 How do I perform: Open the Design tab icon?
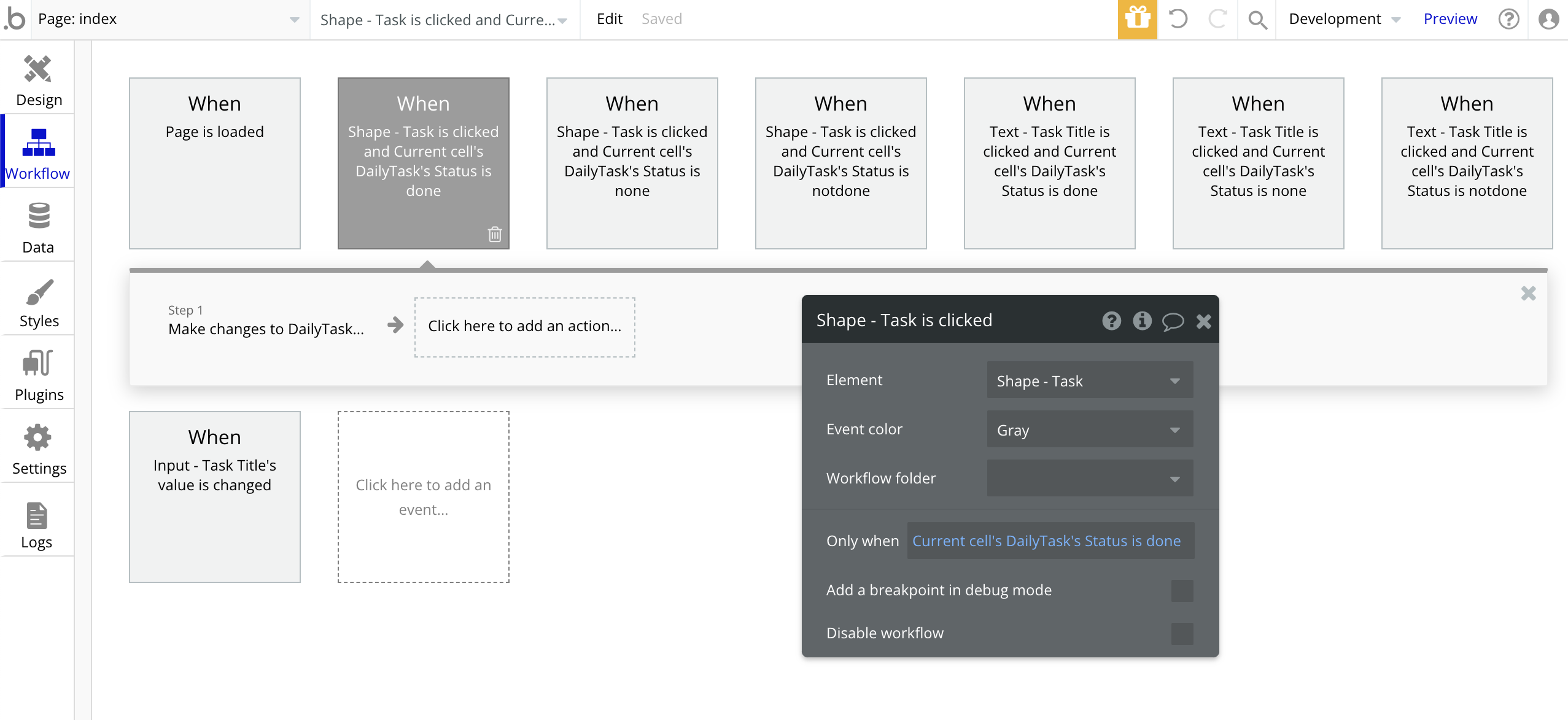37,69
